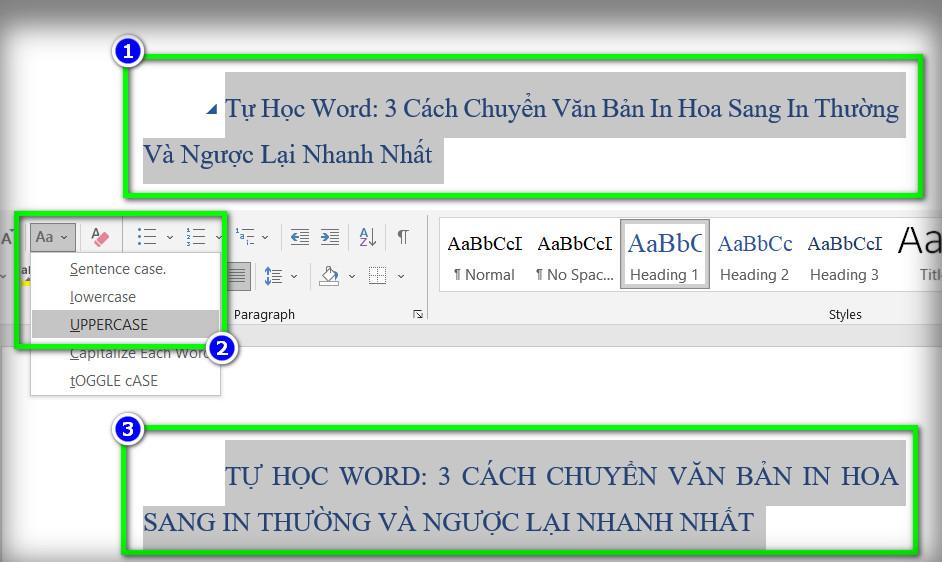Expand the multilevel list dropdown arrow

click(265, 237)
